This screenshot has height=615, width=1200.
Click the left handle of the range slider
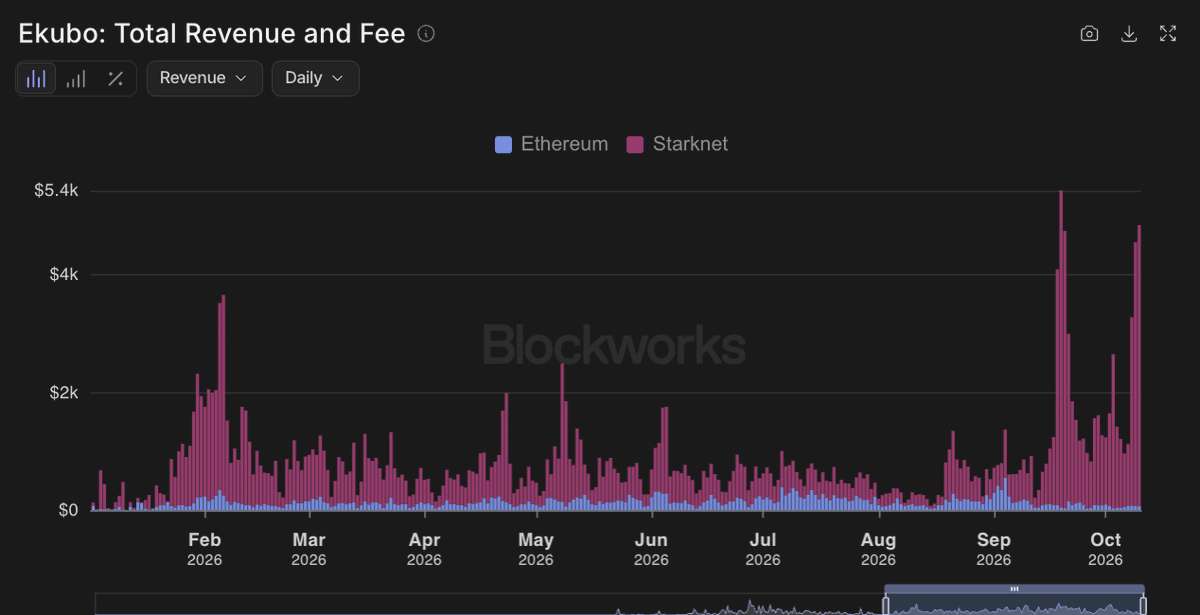886,605
